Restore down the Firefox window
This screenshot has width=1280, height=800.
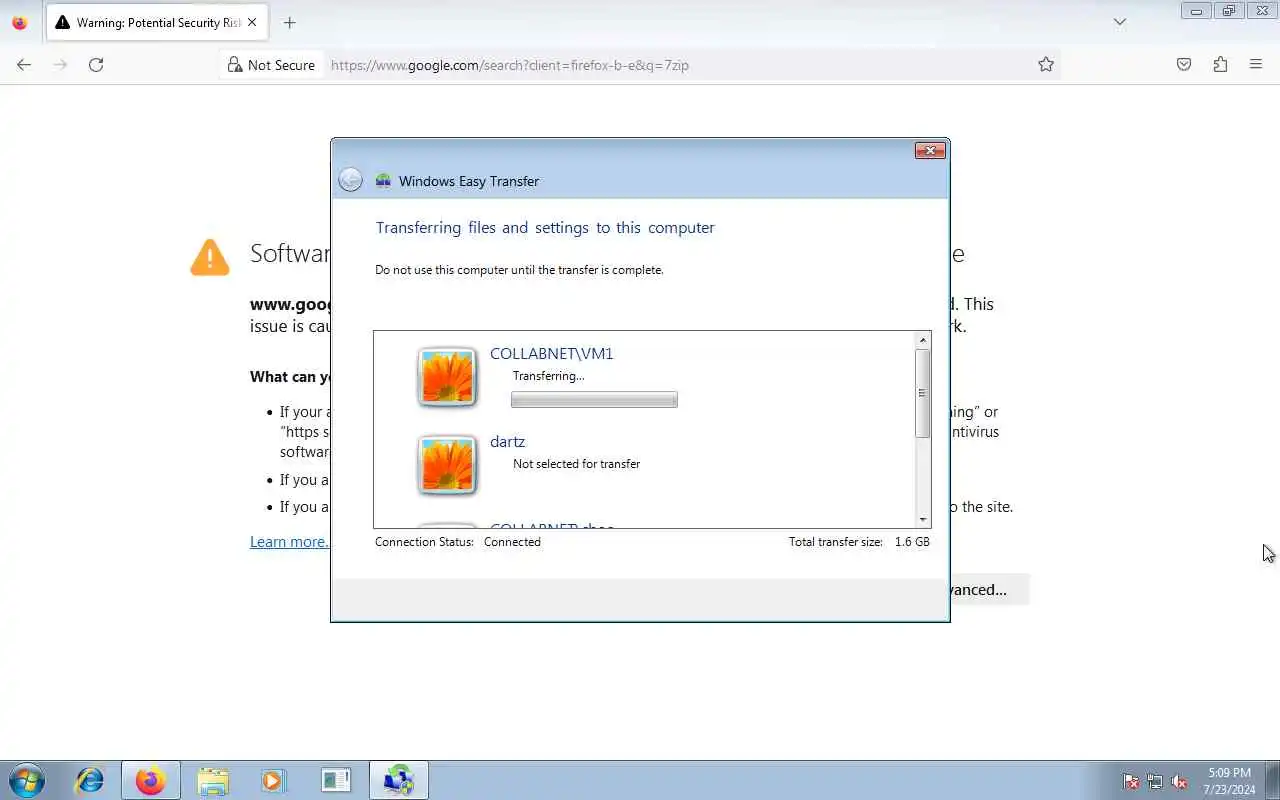point(1228,11)
